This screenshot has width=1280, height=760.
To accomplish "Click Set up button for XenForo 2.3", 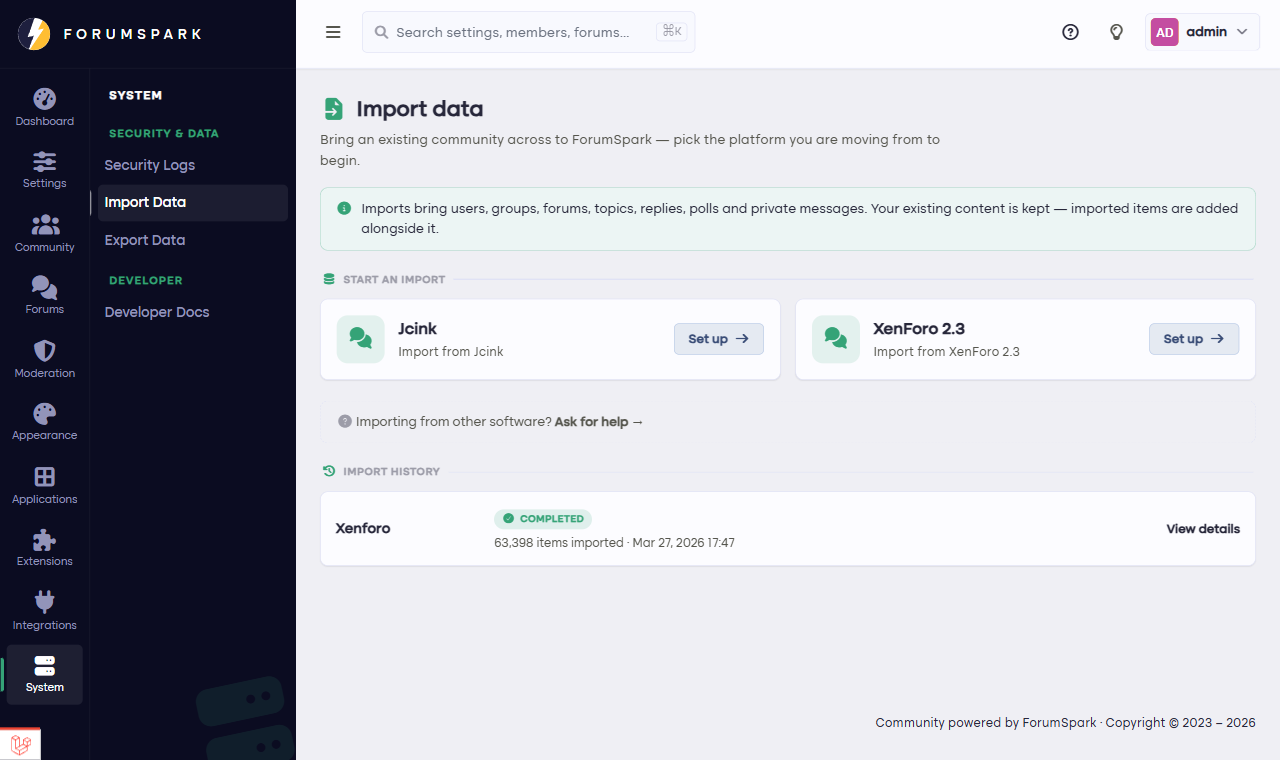I will (1194, 339).
